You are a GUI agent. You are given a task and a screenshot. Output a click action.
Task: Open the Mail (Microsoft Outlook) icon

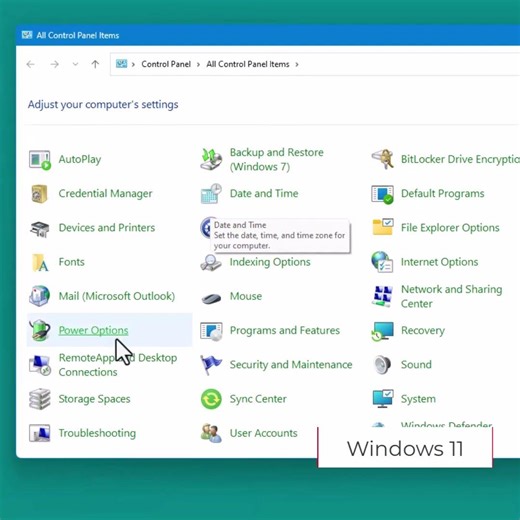[x=39, y=296]
